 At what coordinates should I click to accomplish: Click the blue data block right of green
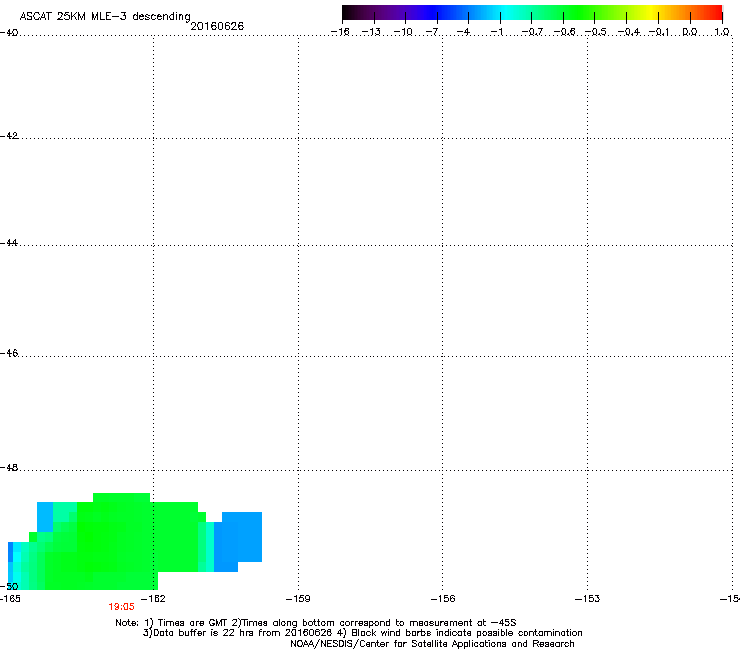coord(238,540)
